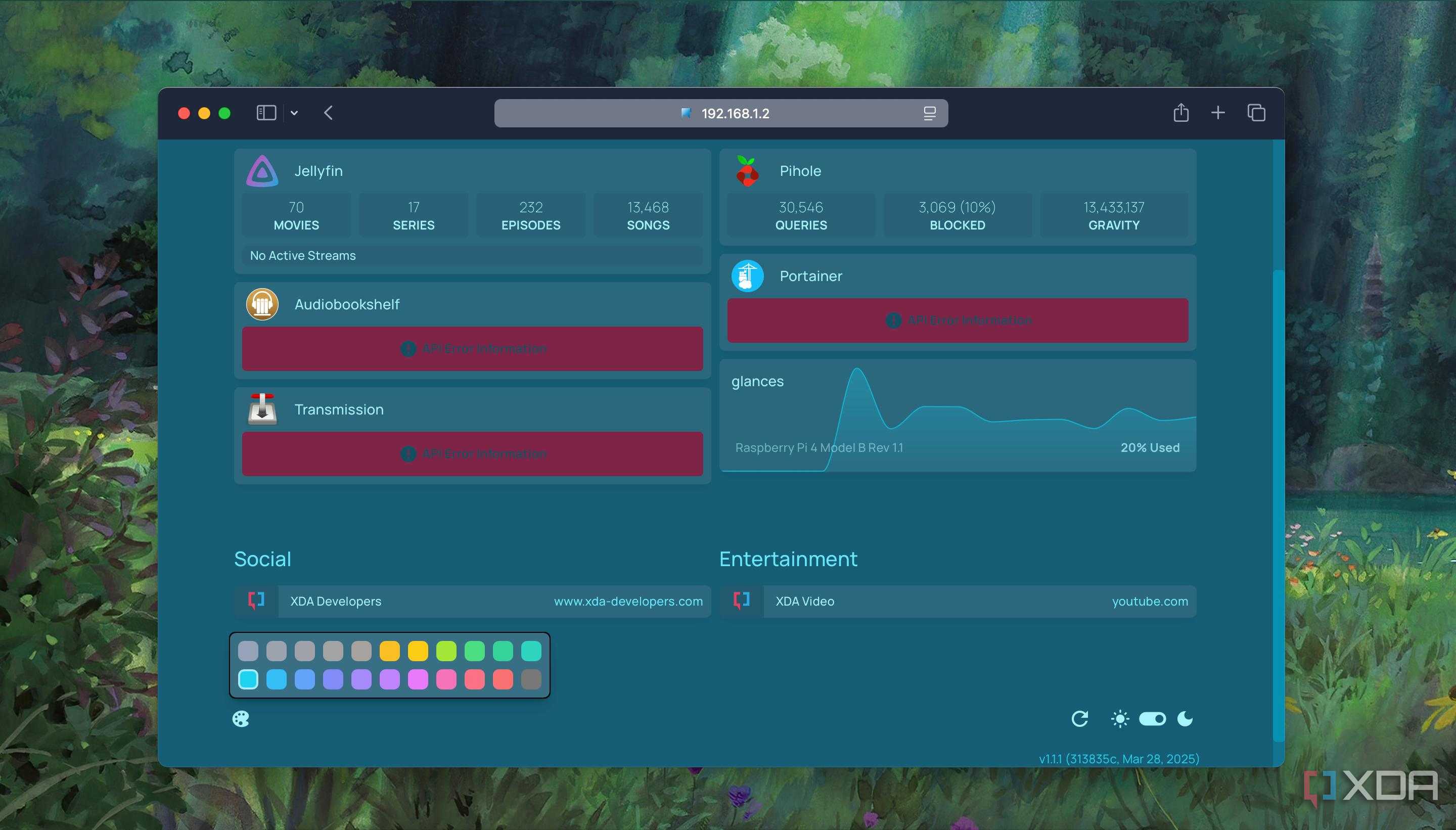Click the Social section heading
Viewport: 1456px width, 830px height.
tap(263, 559)
